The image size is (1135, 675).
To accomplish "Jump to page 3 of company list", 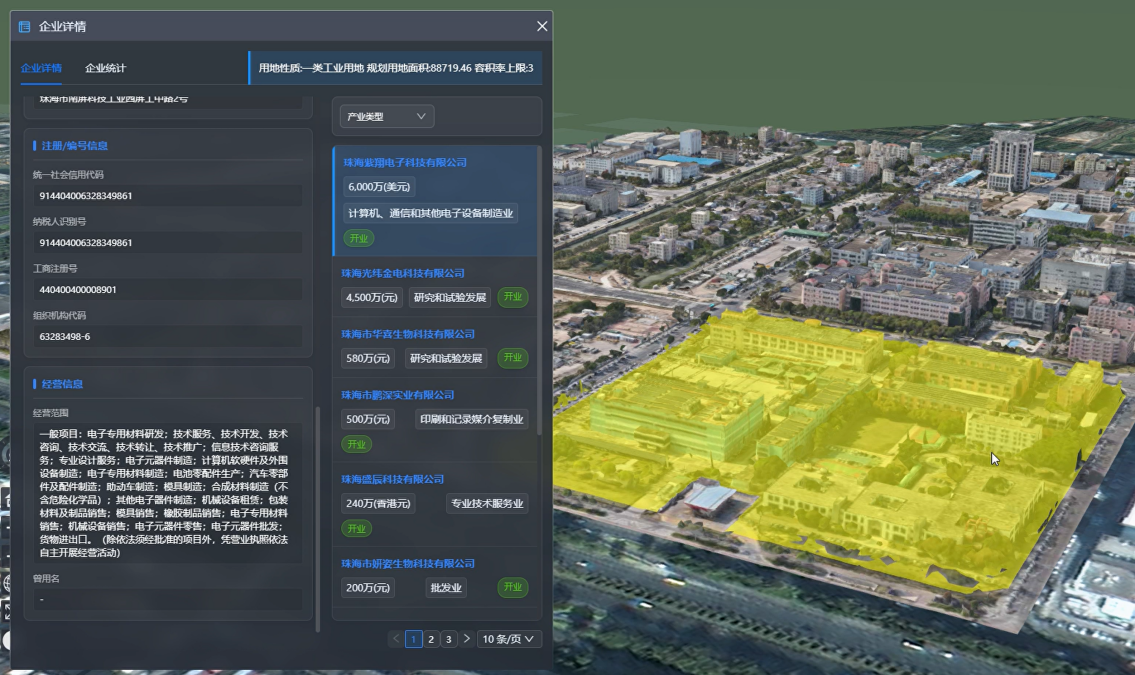I will point(448,639).
